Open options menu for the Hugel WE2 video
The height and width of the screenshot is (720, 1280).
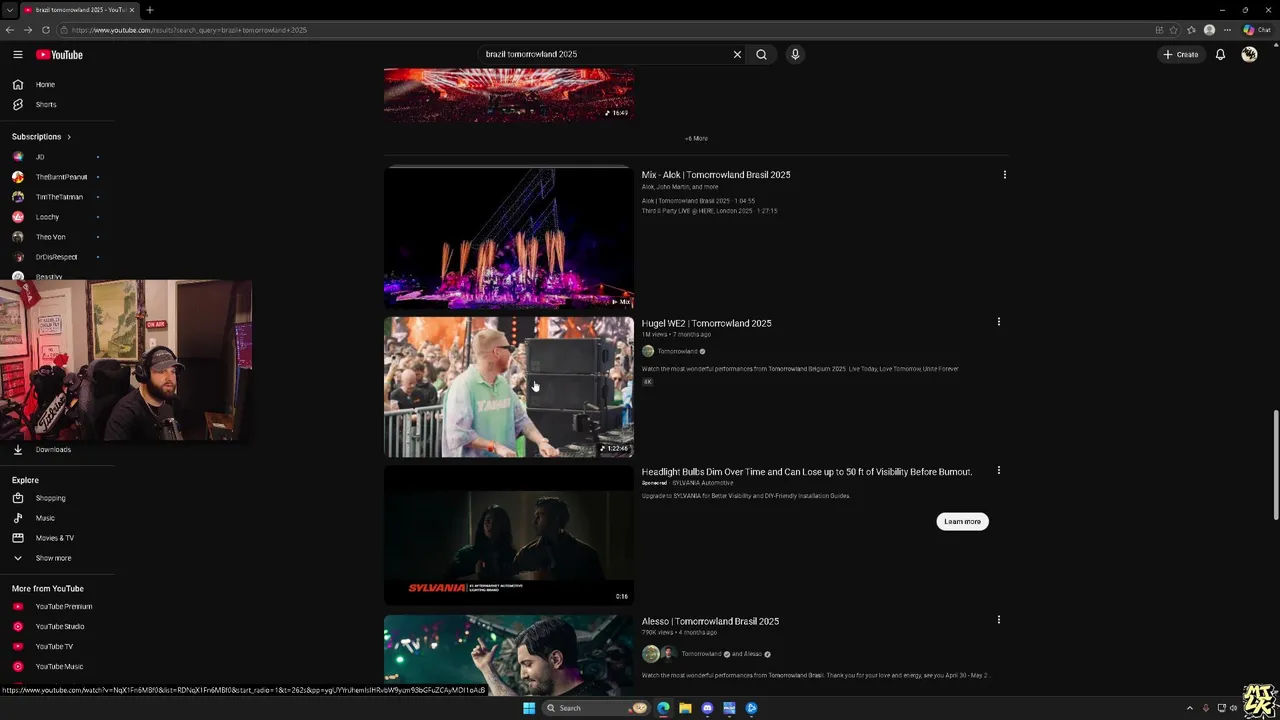(x=998, y=322)
